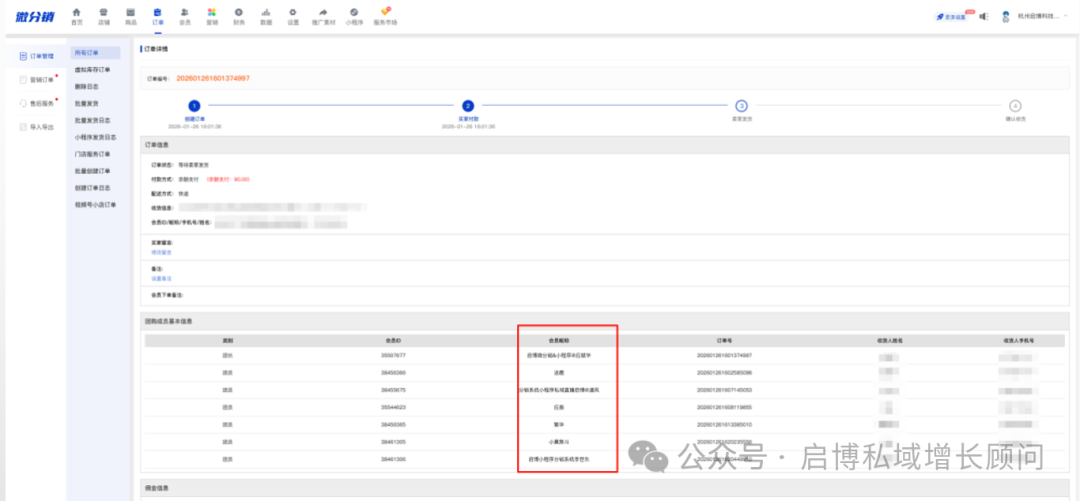Click the 小程序 mini-program icon
1080x501 pixels.
(354, 14)
